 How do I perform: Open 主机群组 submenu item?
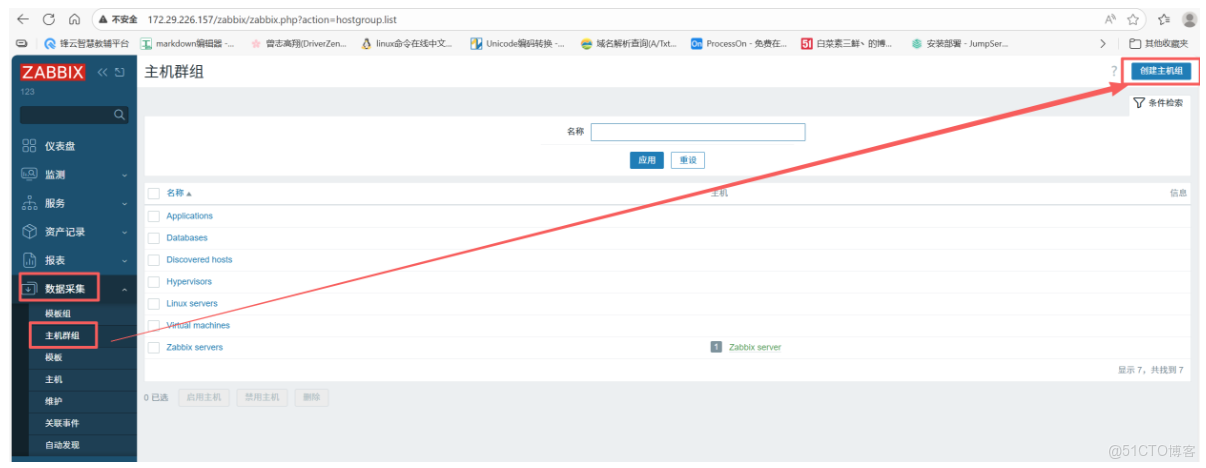click(62, 336)
